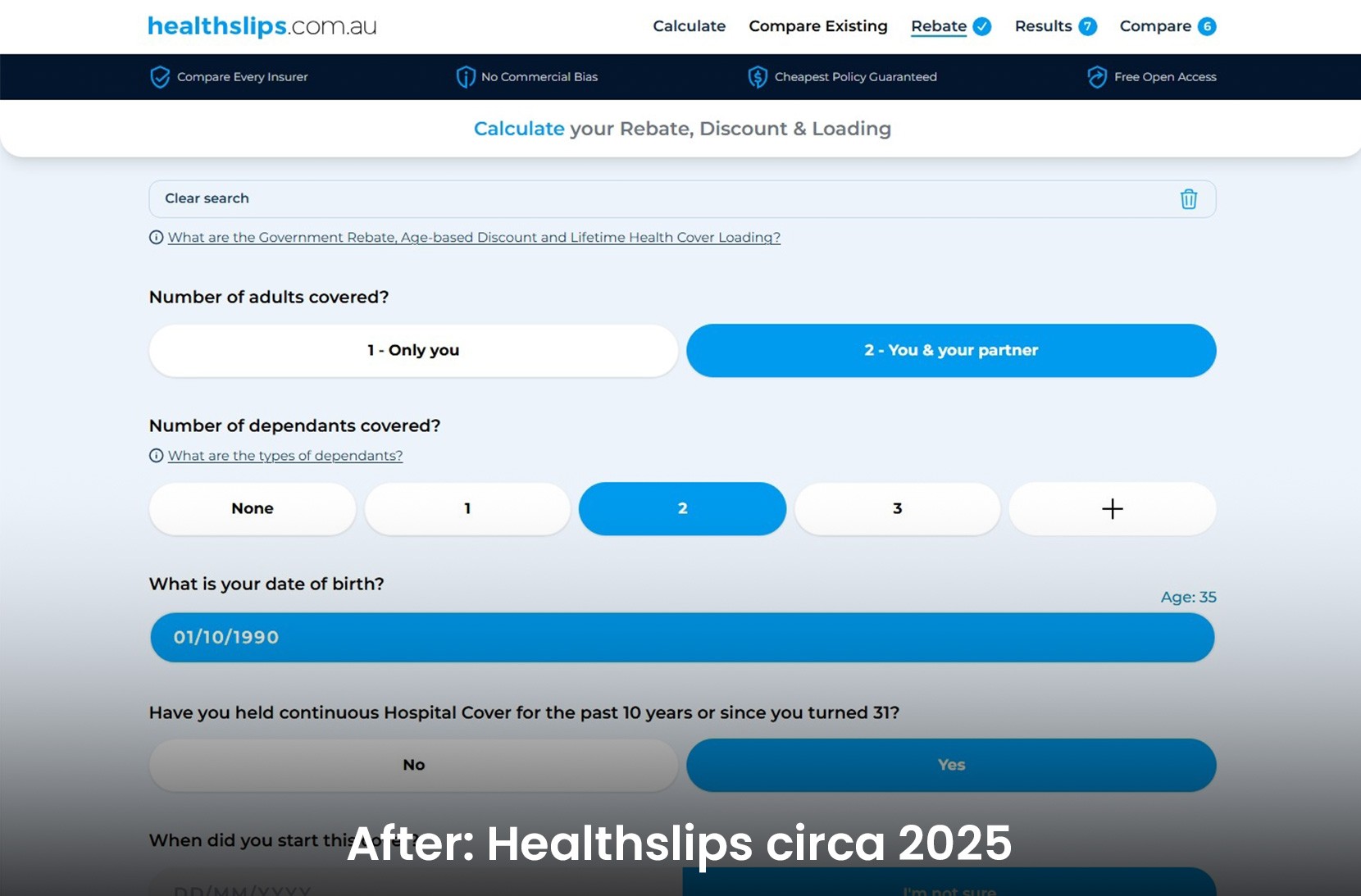Click the Free Open Access shield icon

pyautogui.click(x=1097, y=77)
